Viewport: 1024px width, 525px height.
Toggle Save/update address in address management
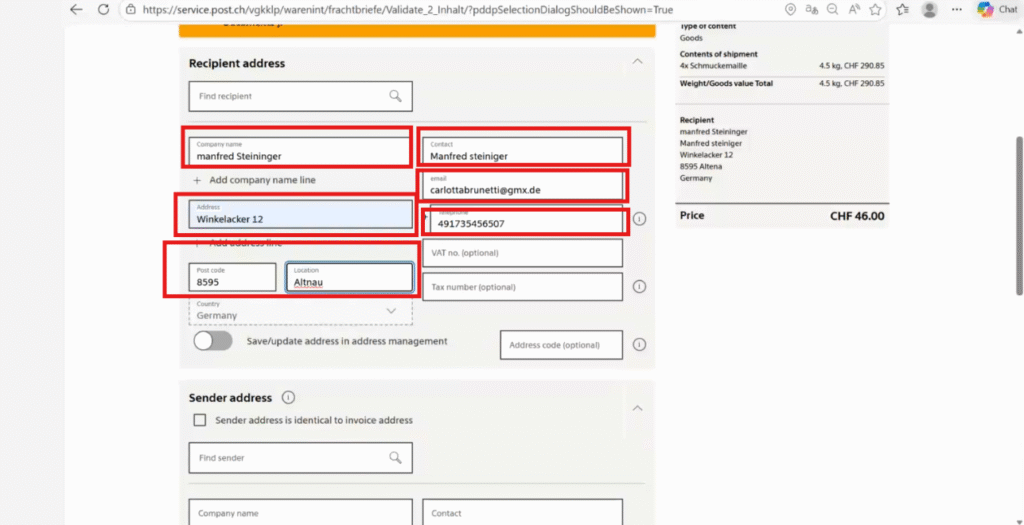tap(212, 341)
